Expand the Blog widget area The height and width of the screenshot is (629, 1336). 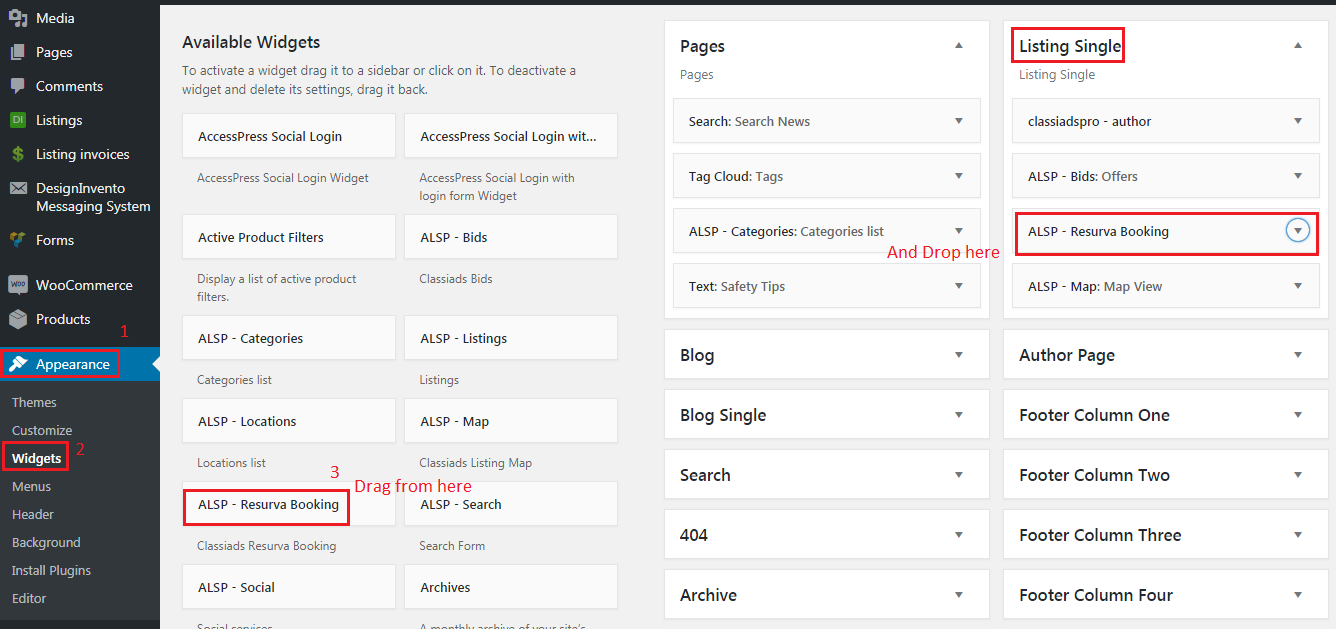pyautogui.click(x=959, y=355)
